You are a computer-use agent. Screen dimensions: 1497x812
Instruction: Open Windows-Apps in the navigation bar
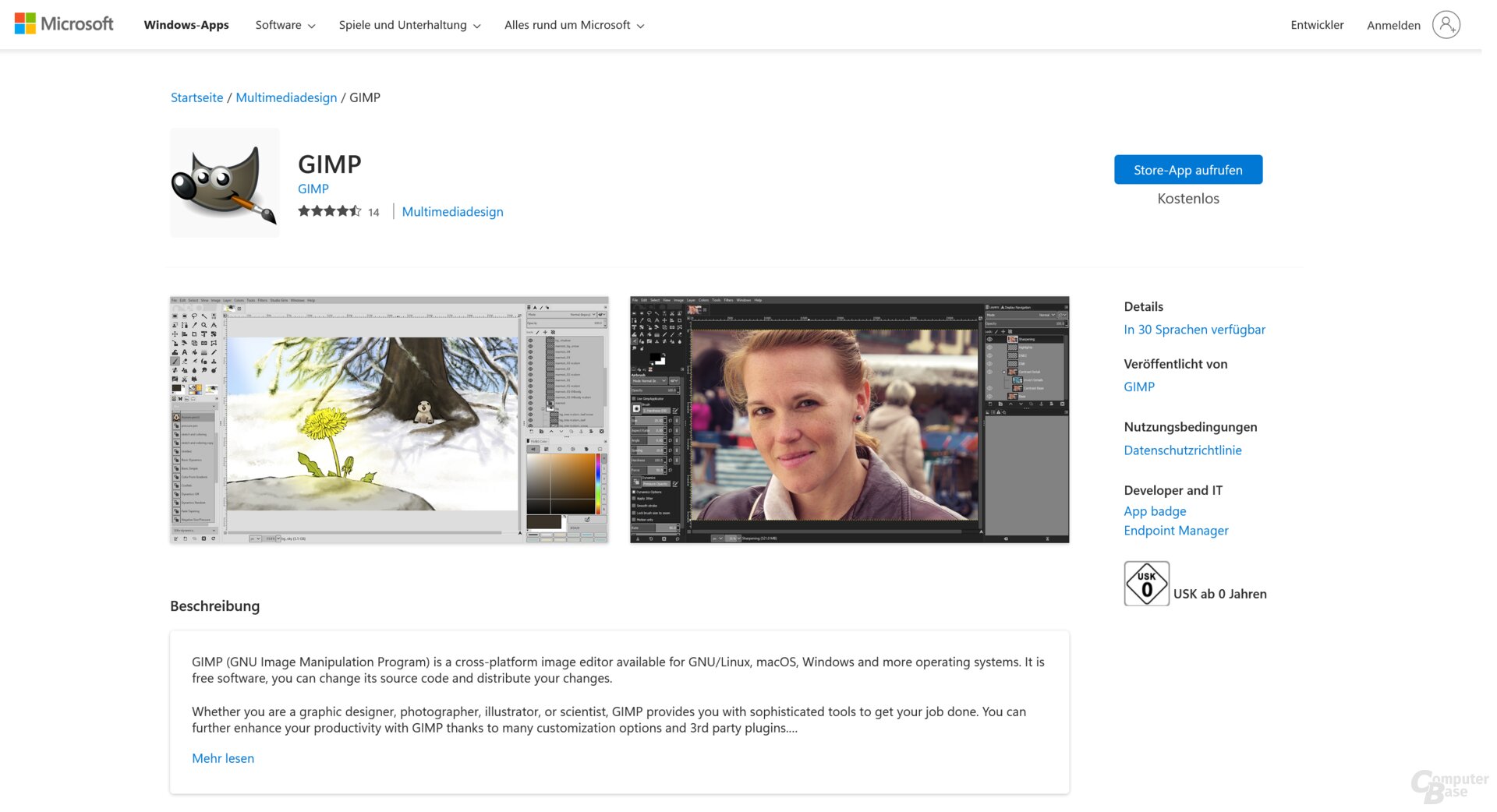(186, 25)
